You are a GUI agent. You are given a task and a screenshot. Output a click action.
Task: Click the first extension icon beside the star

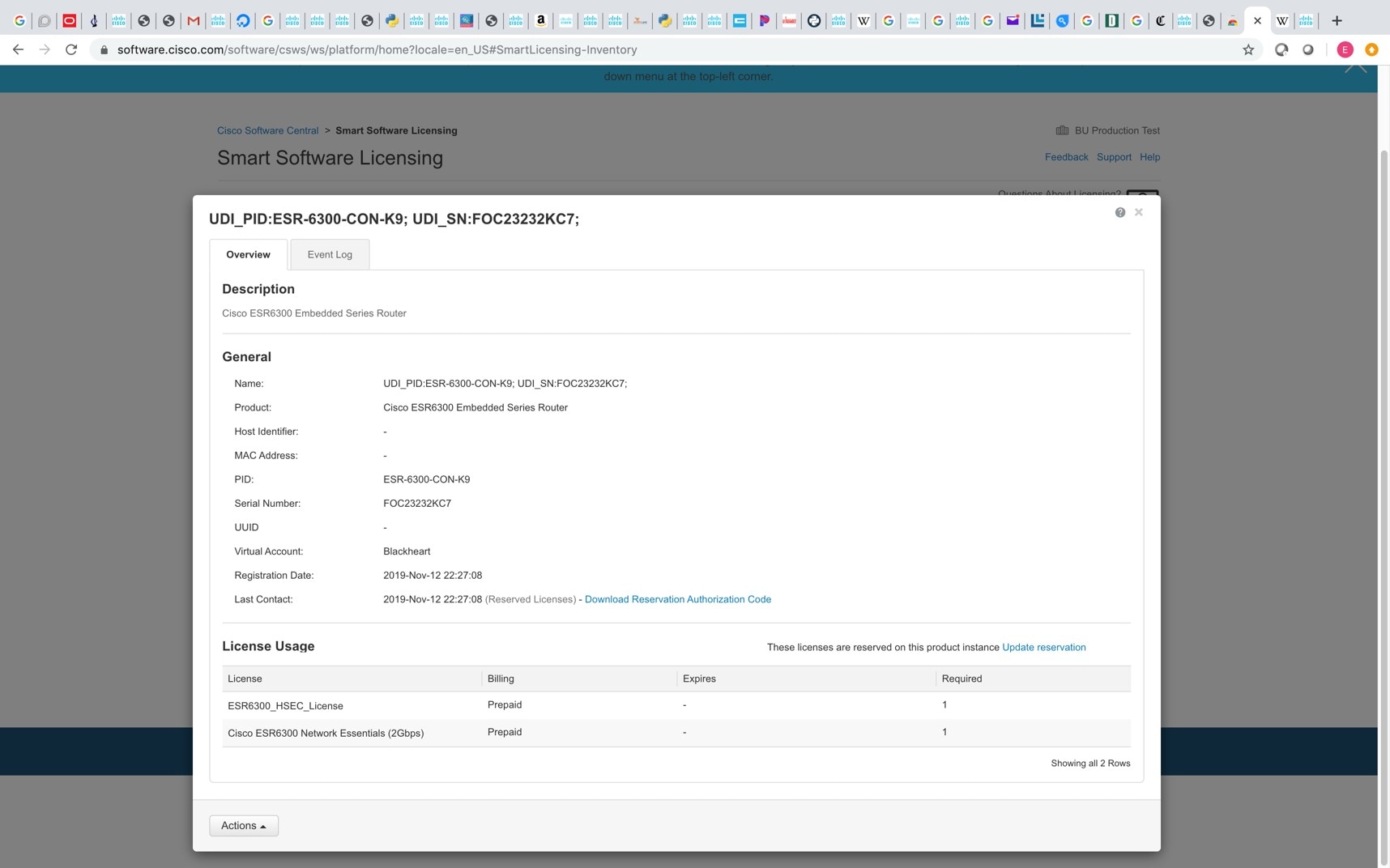point(1281,49)
